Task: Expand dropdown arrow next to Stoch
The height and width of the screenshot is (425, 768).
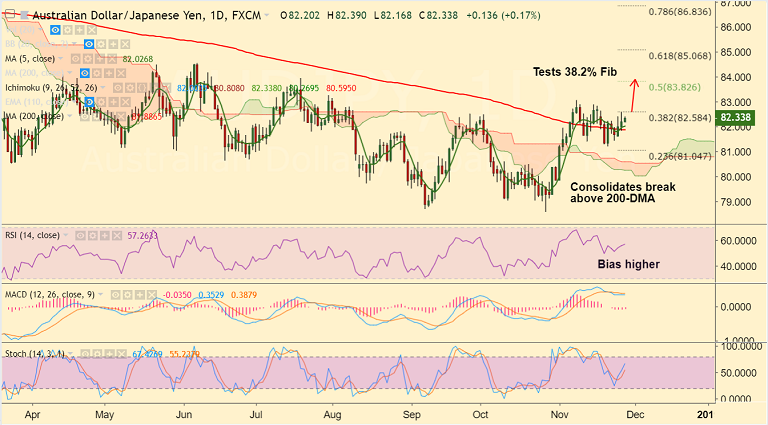Action: pyautogui.click(x=71, y=353)
